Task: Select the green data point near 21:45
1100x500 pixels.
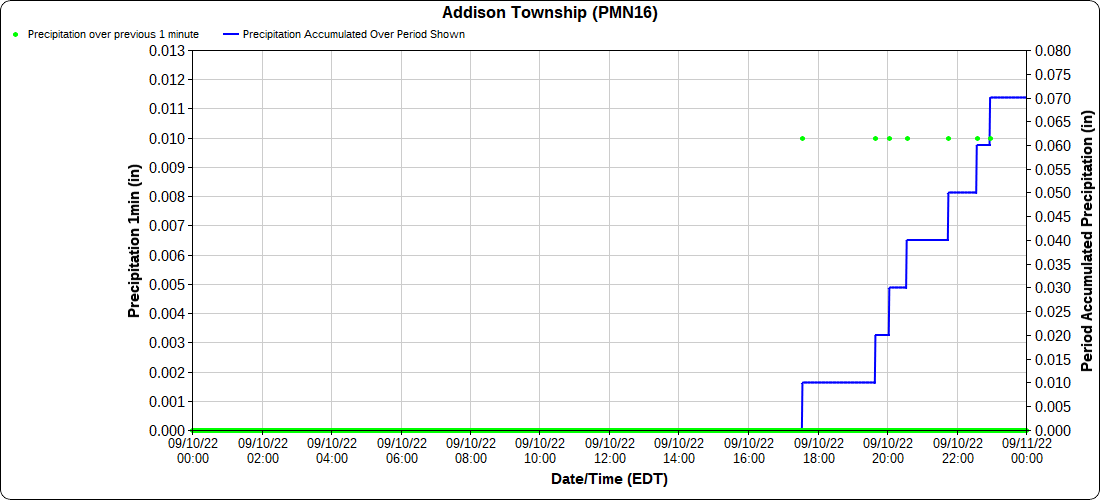Action: click(x=948, y=138)
